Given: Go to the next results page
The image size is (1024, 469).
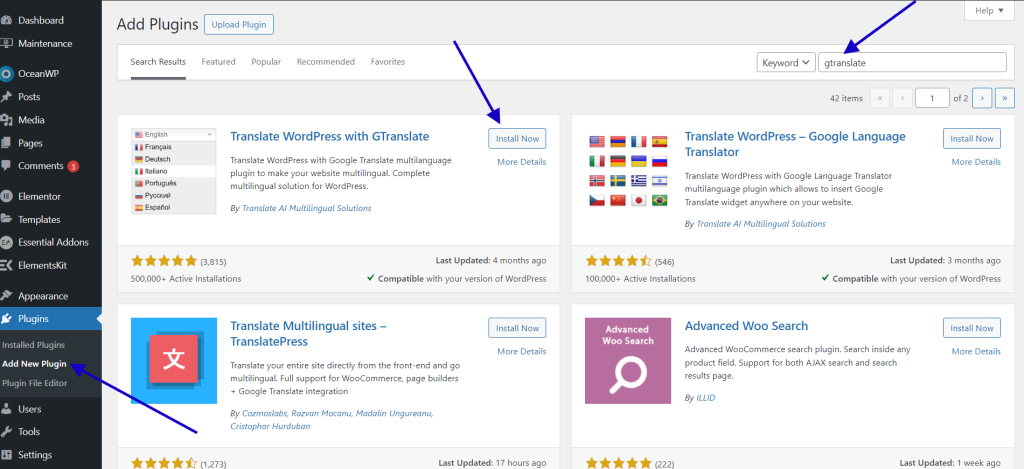Looking at the screenshot, I should click(982, 98).
